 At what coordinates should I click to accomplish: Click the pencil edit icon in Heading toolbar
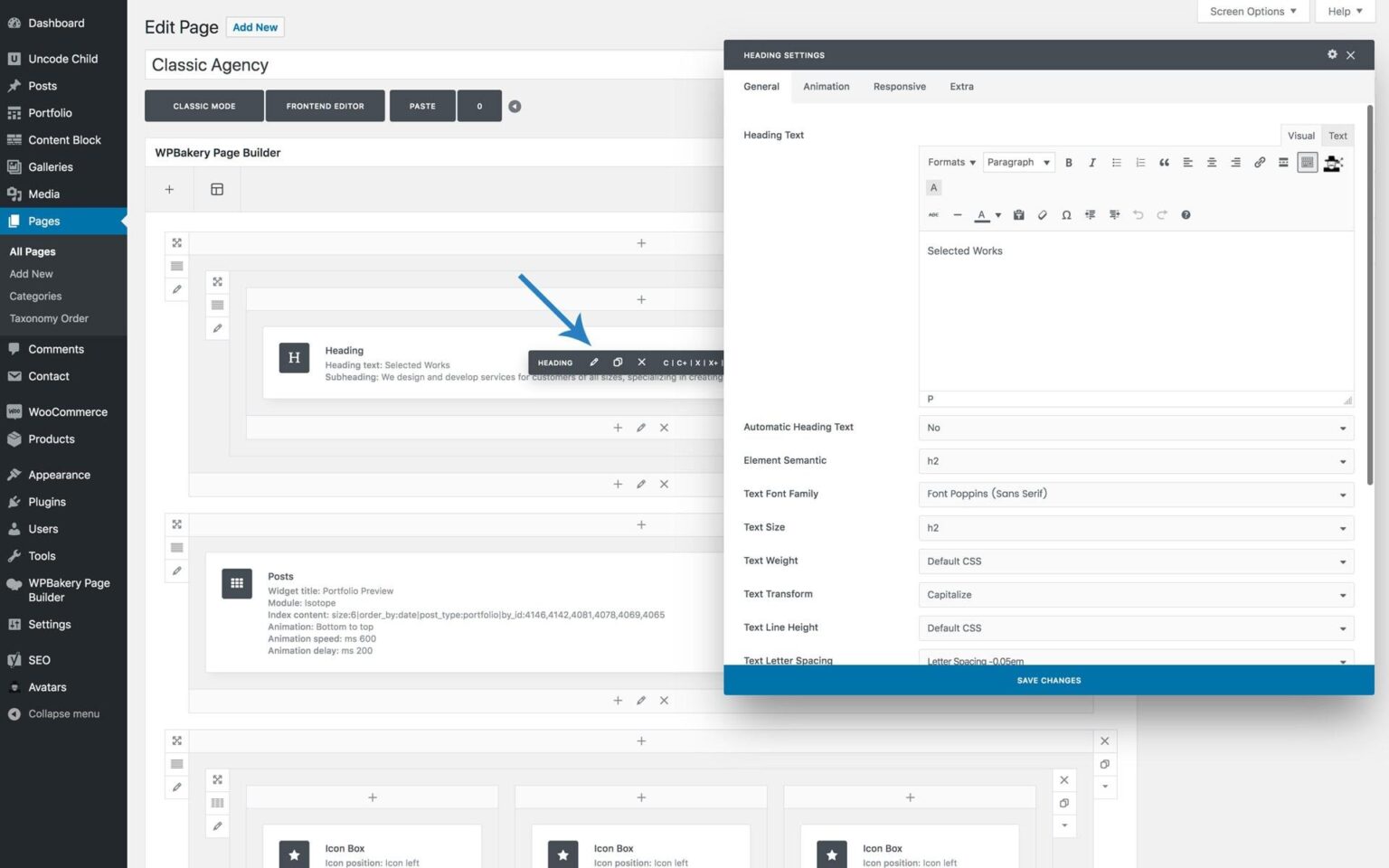594,363
